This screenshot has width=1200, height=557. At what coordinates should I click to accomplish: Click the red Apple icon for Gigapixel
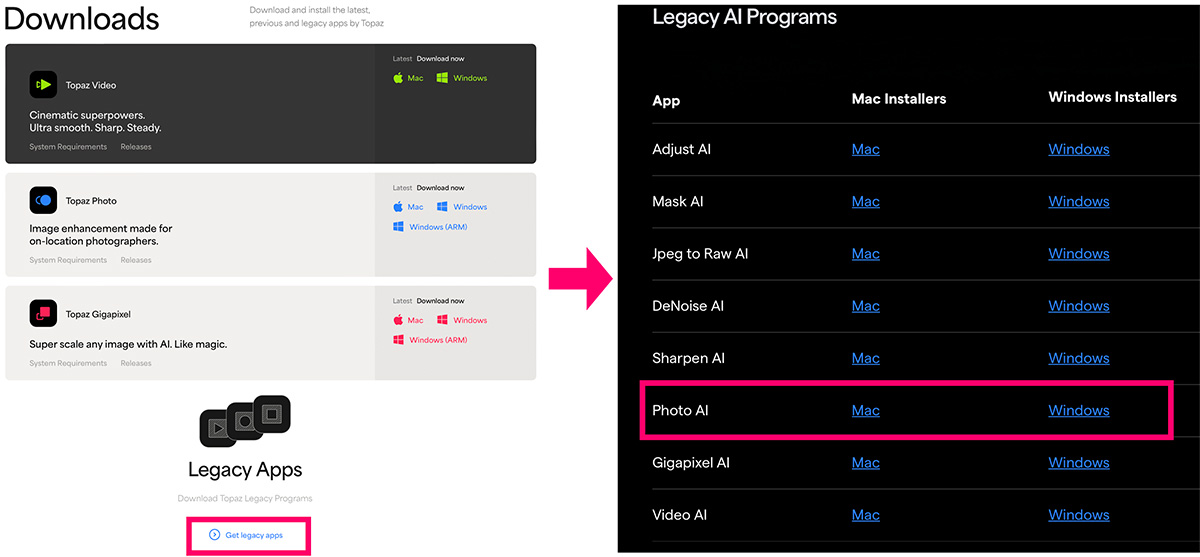pos(397,320)
